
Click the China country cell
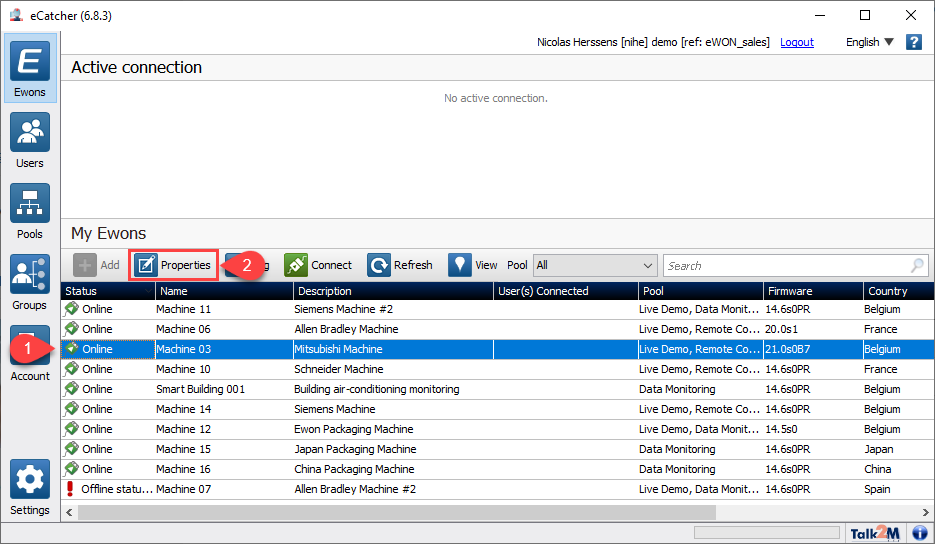(x=878, y=469)
